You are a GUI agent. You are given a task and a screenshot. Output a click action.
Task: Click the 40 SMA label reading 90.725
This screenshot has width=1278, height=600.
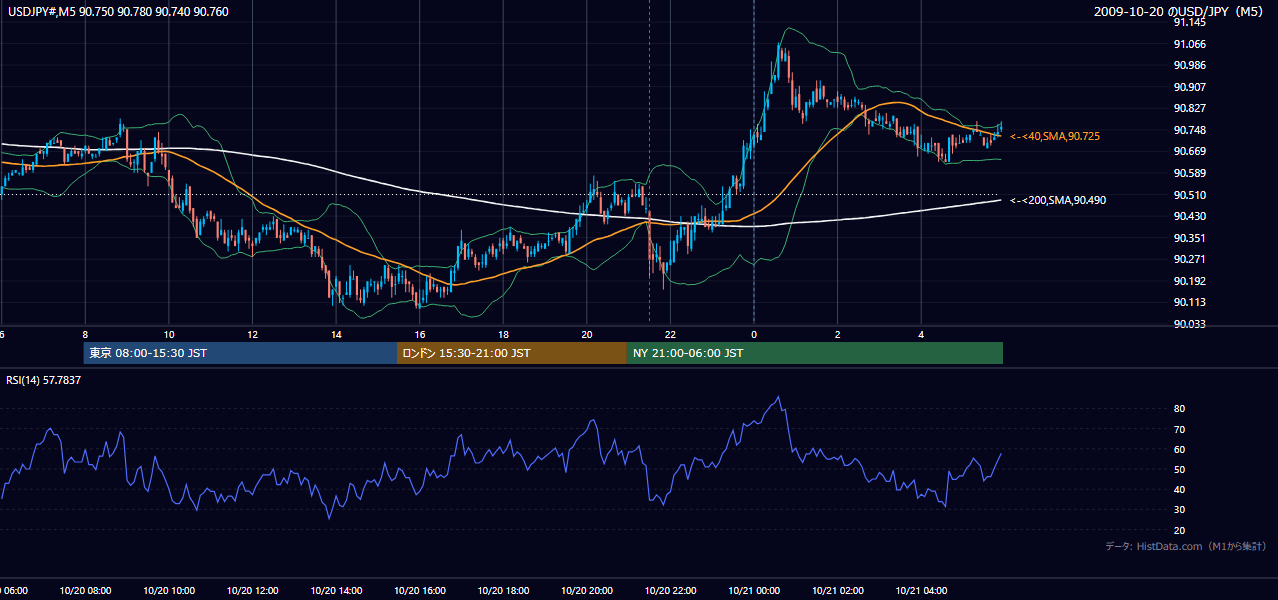1055,136
